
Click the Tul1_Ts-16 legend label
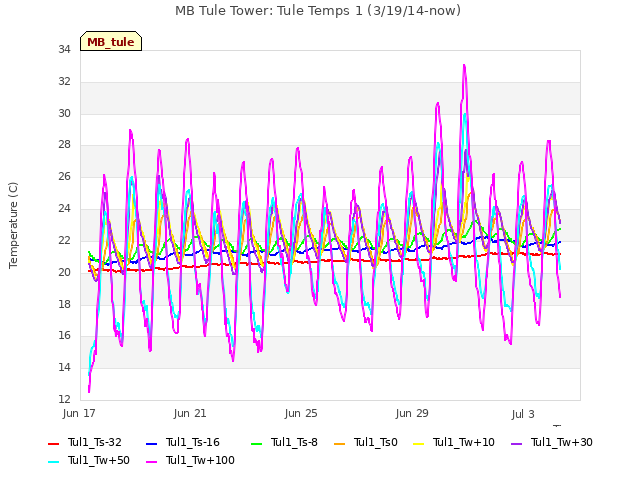193,442
